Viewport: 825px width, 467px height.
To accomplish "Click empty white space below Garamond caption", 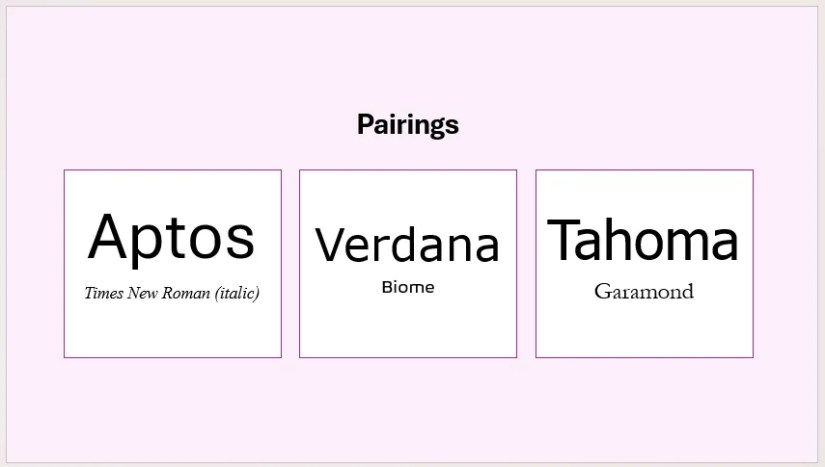I will [x=643, y=330].
